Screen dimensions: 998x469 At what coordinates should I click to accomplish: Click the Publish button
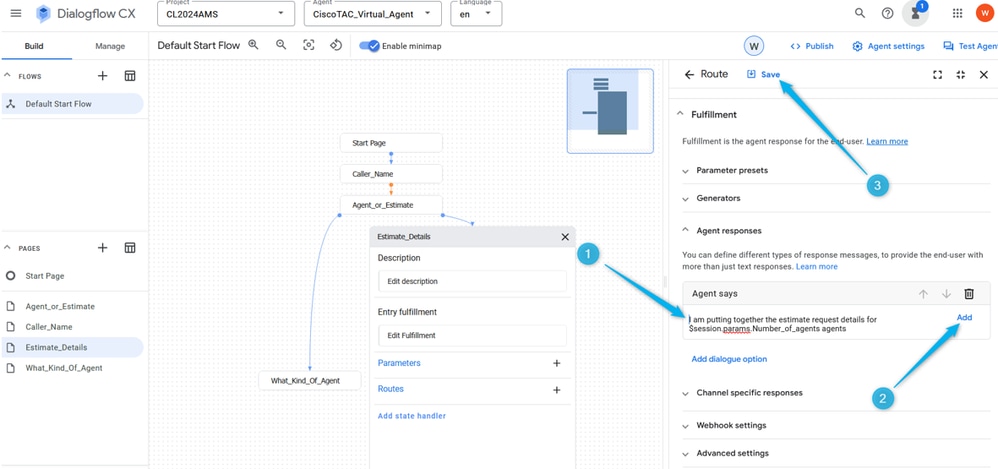812,46
